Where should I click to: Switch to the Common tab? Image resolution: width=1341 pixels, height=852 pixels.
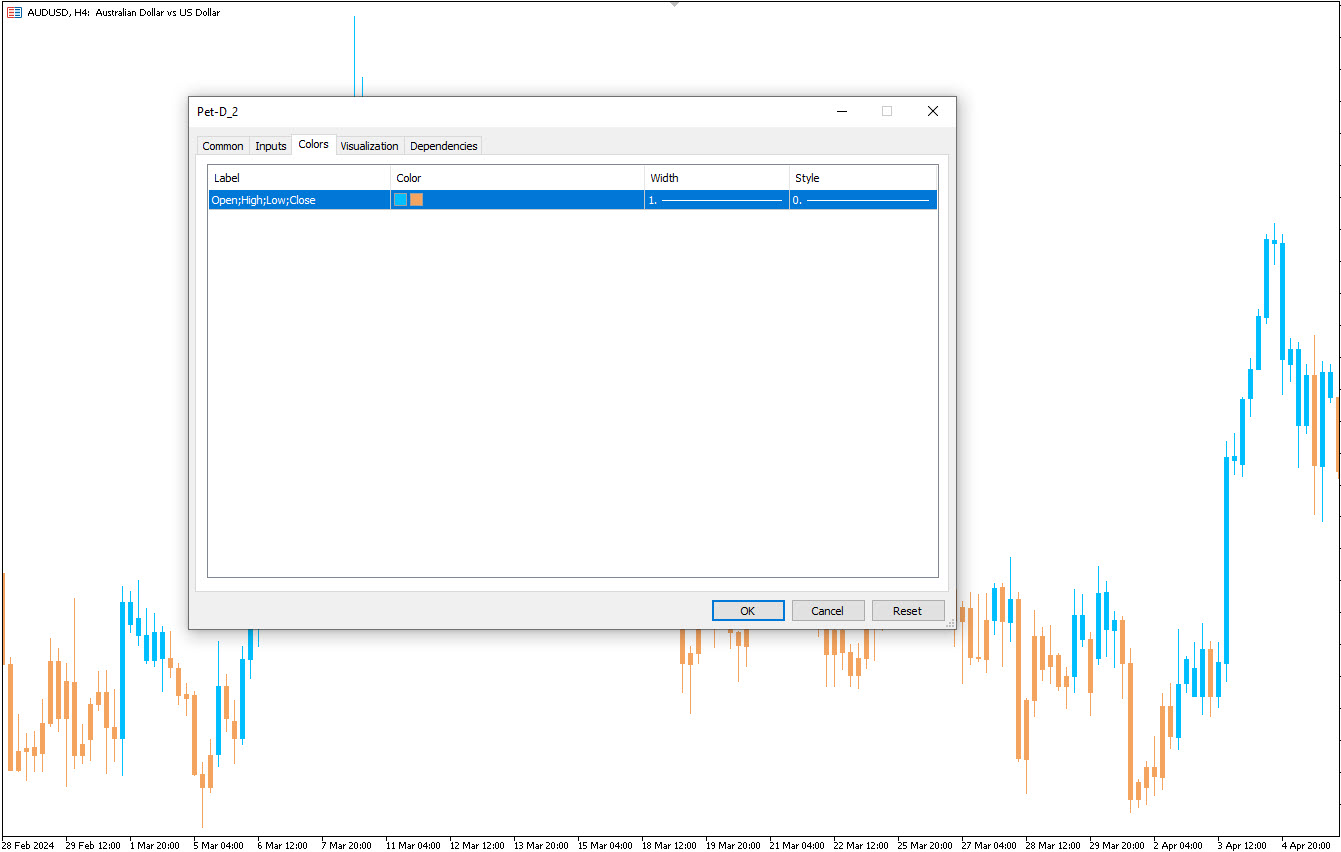pos(222,145)
